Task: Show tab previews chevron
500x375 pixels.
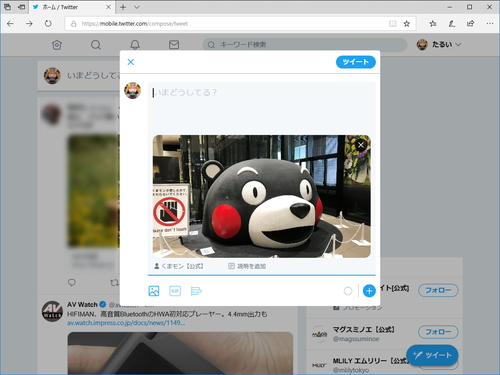Action: pyautogui.click(x=137, y=7)
